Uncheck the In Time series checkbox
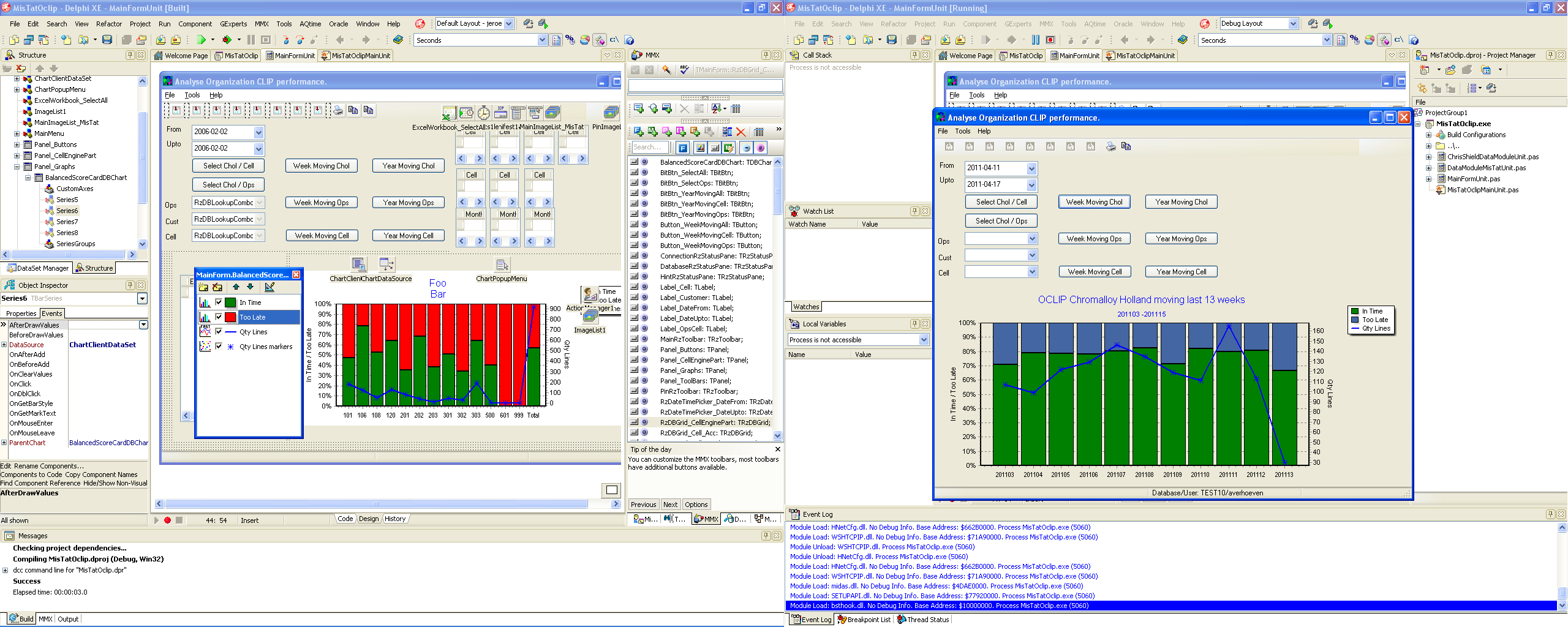Viewport: 1568px width, 627px height. [x=219, y=302]
